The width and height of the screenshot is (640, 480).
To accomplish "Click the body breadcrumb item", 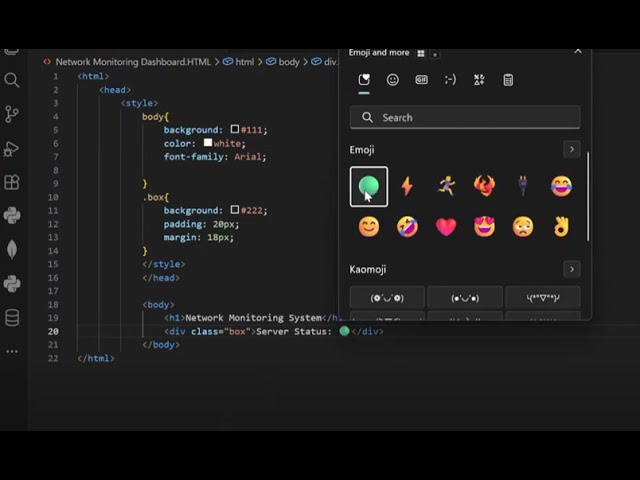I will point(289,62).
